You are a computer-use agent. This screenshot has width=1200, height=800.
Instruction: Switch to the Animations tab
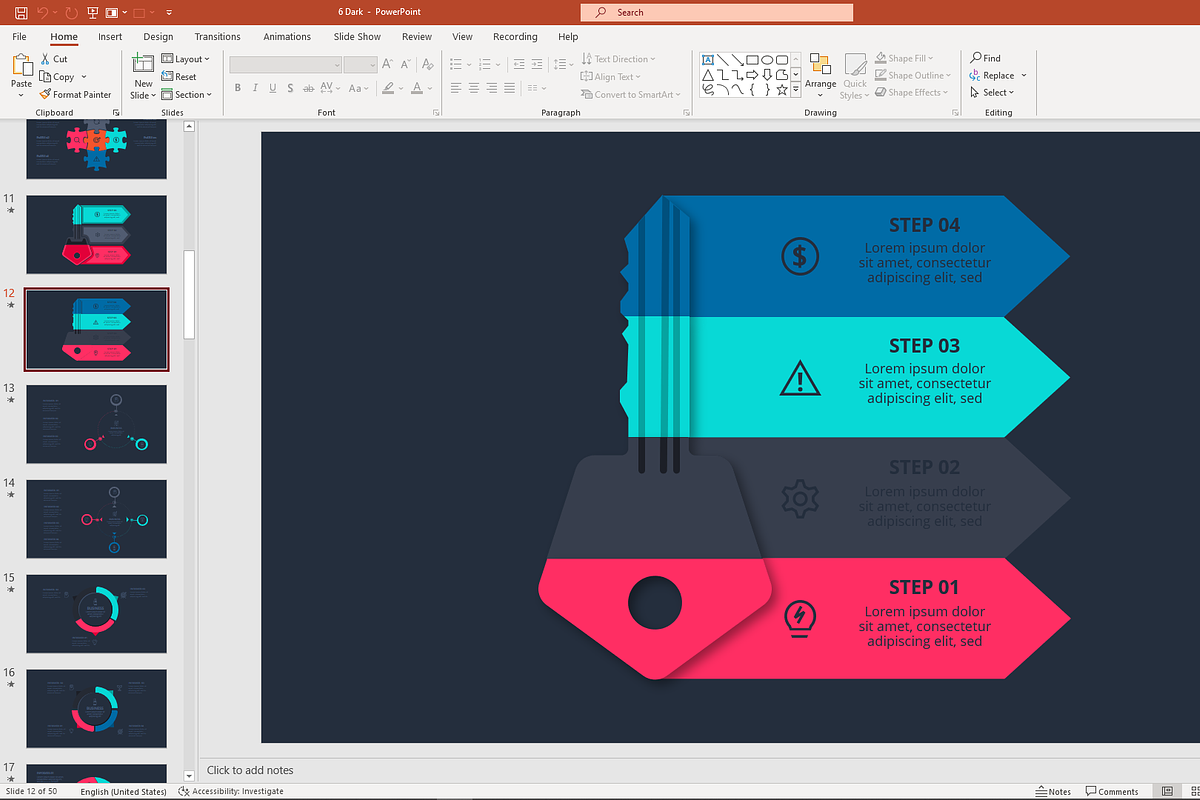[287, 36]
